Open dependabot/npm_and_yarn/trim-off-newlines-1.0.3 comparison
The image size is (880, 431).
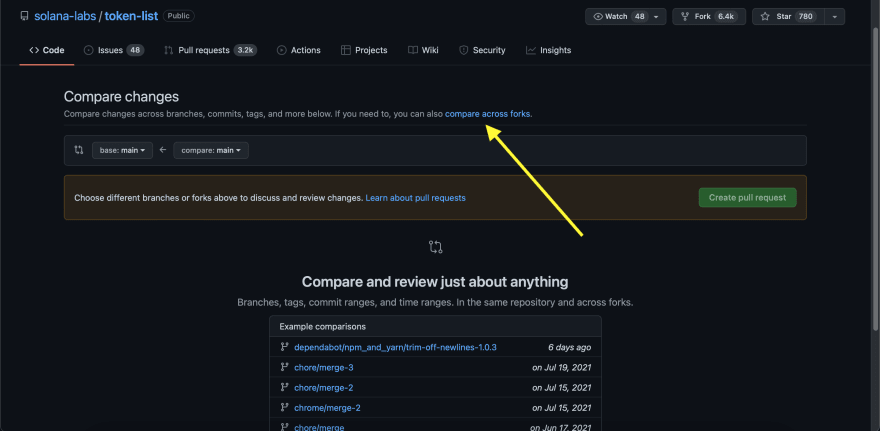pos(395,347)
